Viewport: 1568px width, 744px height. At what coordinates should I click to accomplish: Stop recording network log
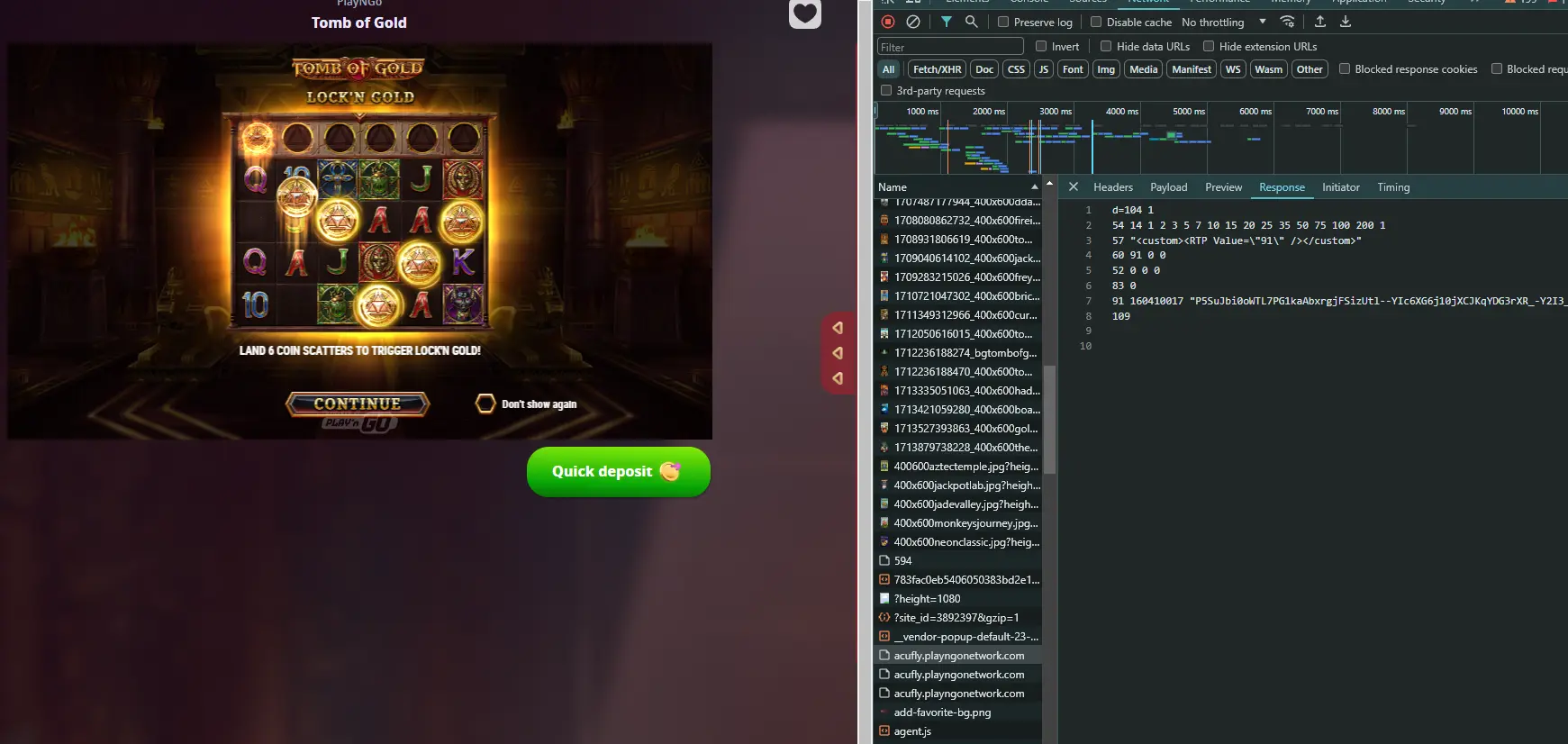(888, 22)
